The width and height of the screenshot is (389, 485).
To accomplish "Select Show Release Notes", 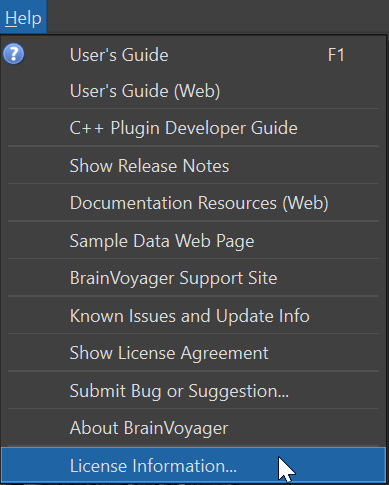I will 193,166.
